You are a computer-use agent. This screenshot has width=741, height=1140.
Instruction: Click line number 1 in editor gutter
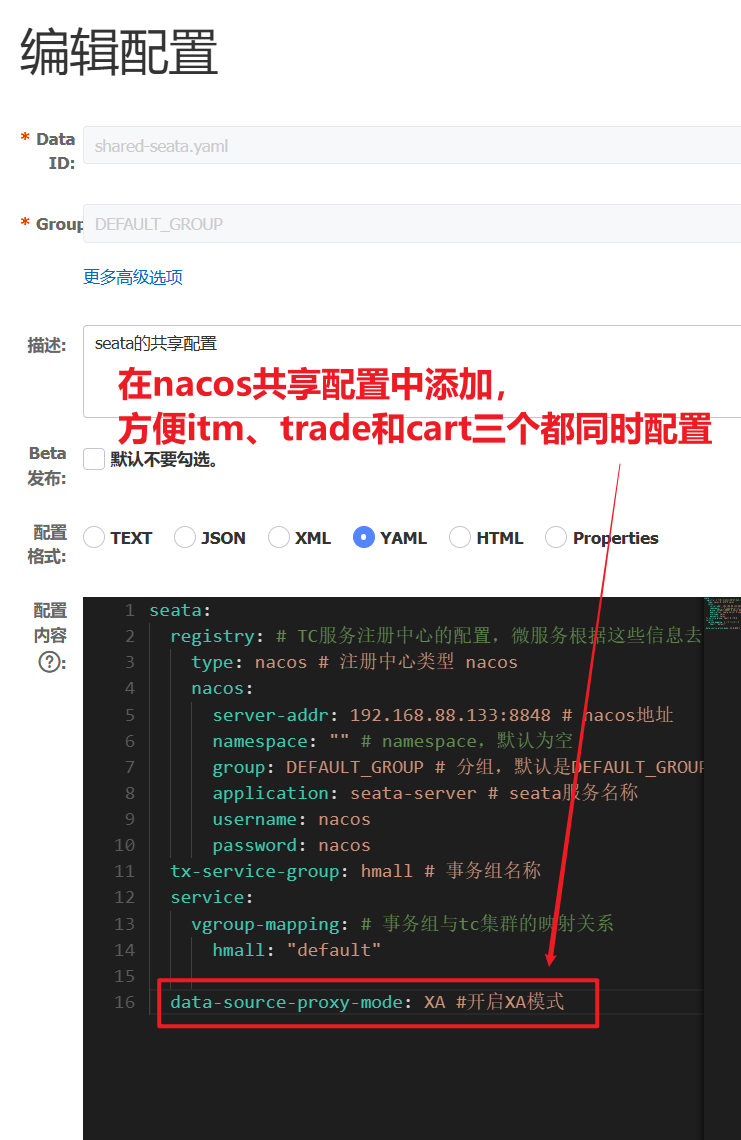point(129,610)
